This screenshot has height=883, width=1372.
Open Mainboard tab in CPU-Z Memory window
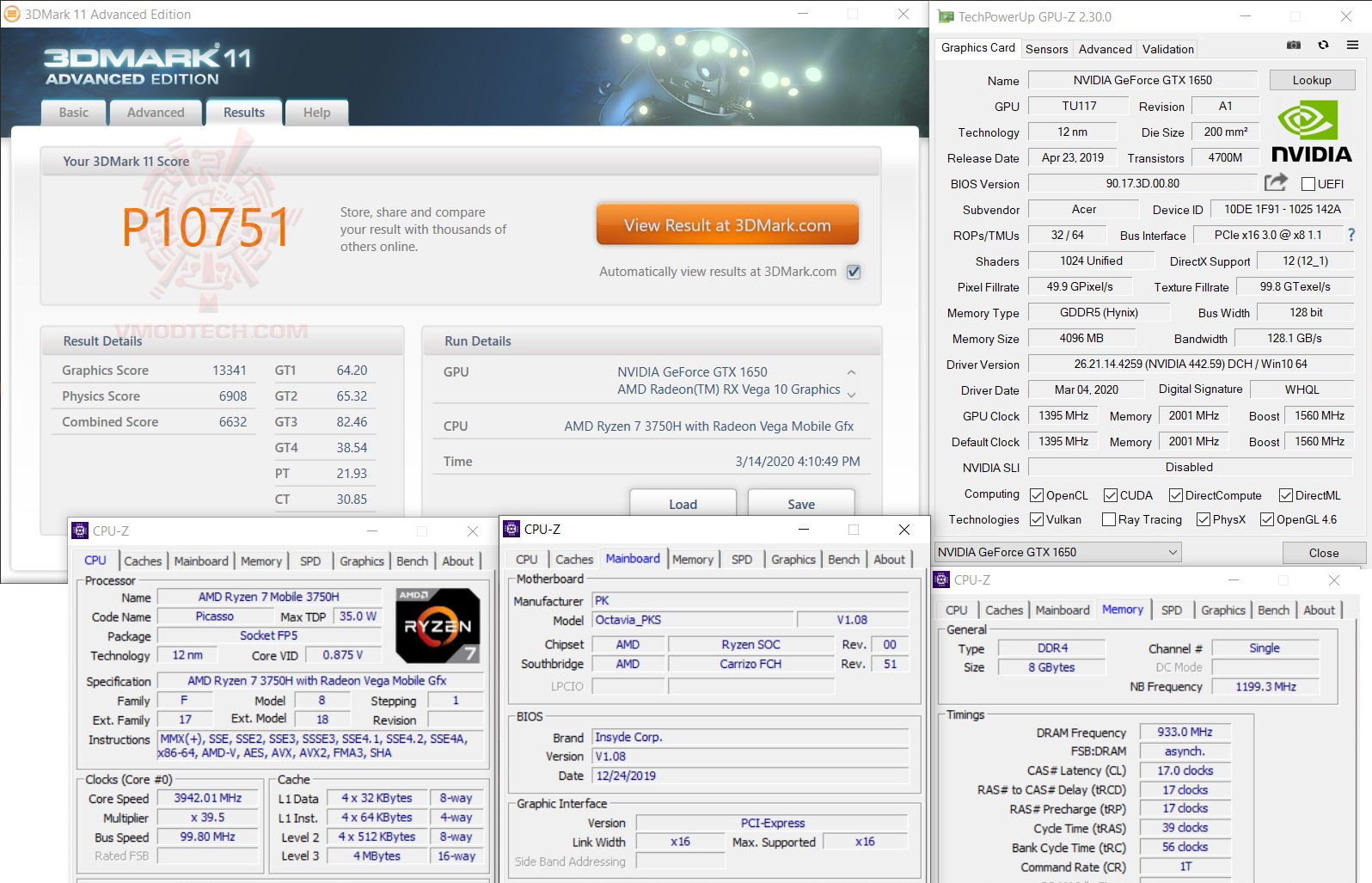click(x=1062, y=610)
